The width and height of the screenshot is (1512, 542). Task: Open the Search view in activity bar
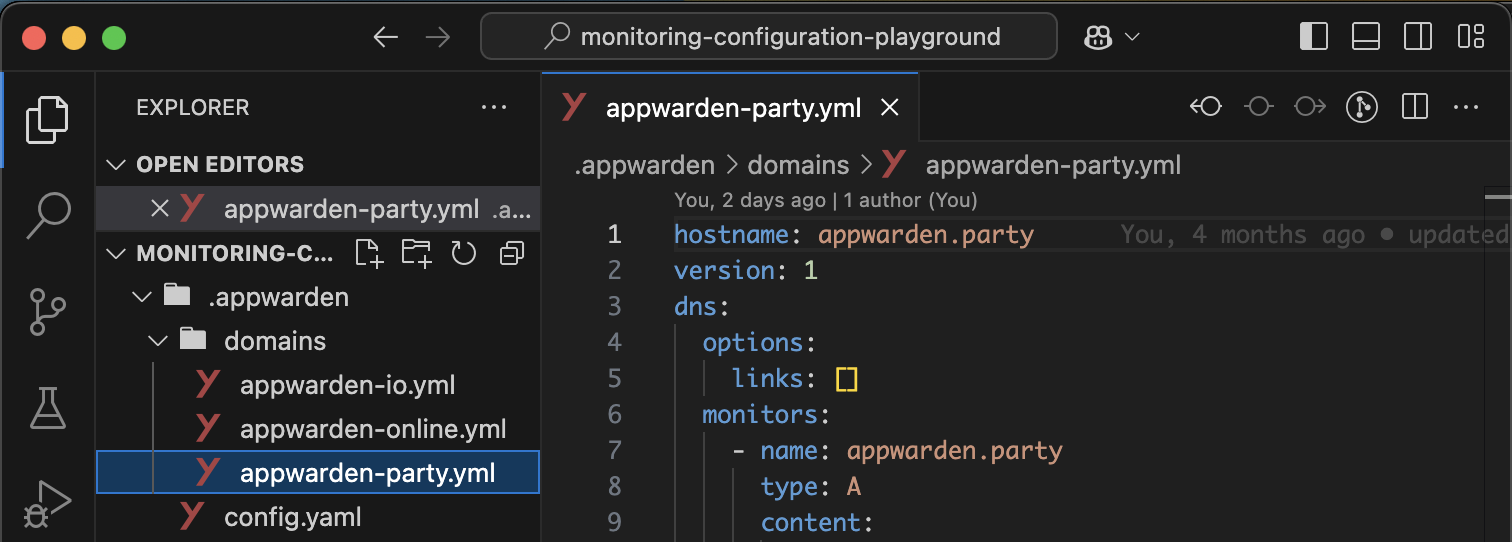pyautogui.click(x=47, y=215)
